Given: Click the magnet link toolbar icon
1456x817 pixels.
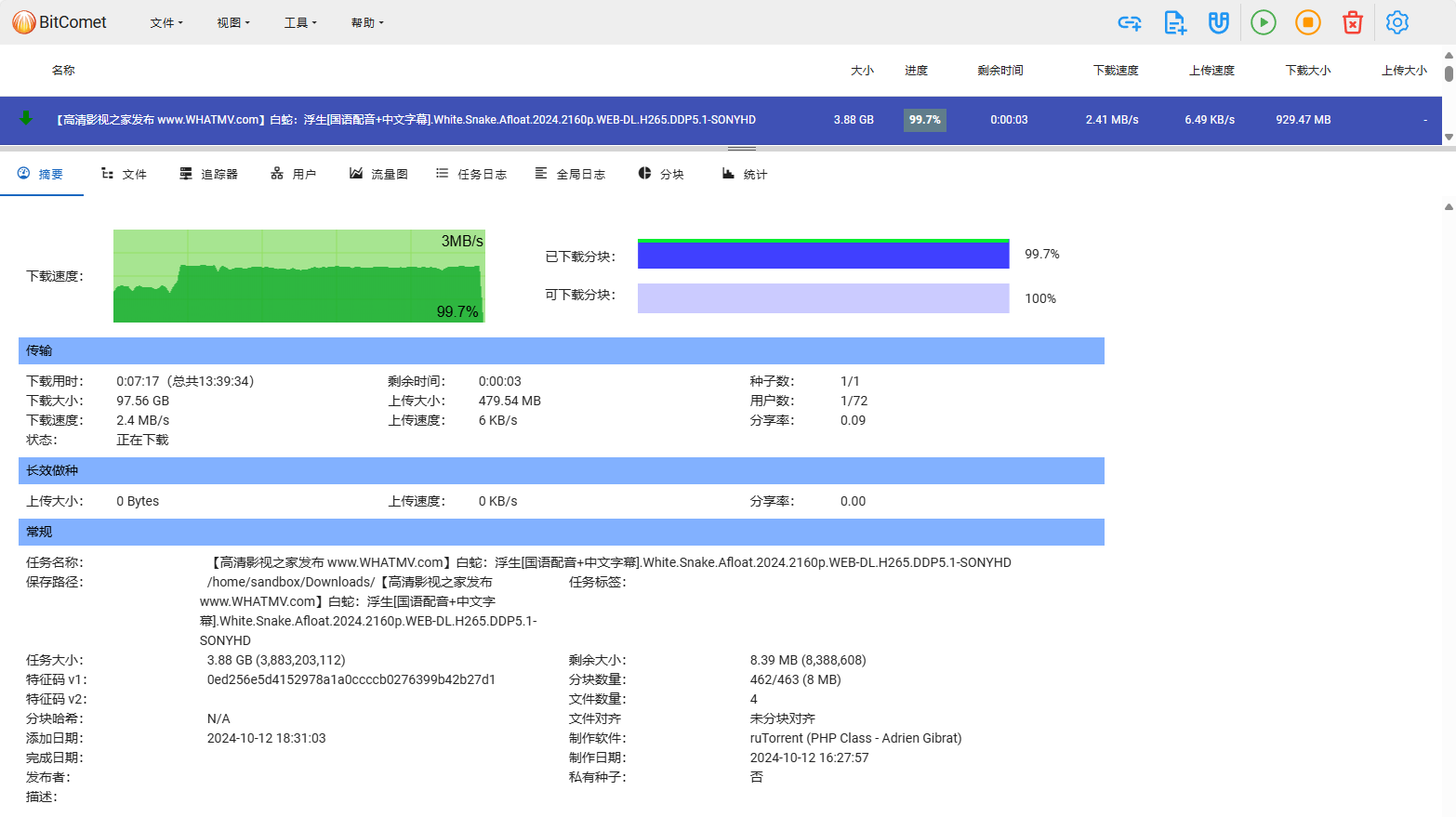Looking at the screenshot, I should pos(1219,22).
